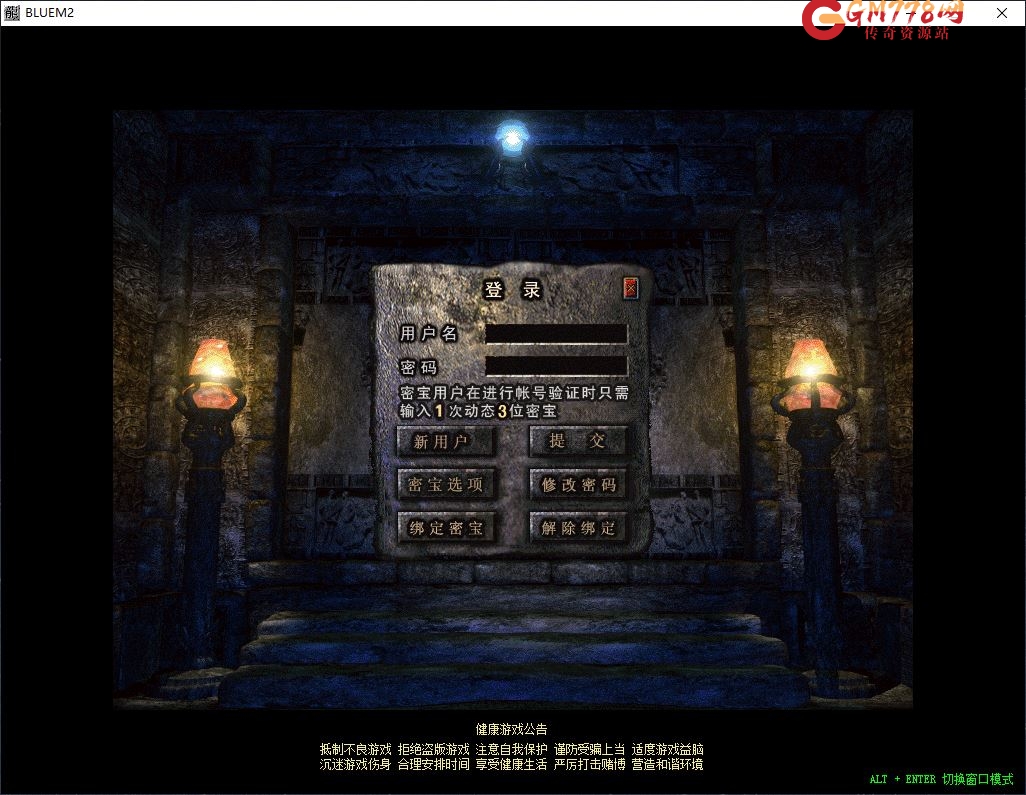Click the 密码 label
1026x795 pixels.
click(x=419, y=367)
